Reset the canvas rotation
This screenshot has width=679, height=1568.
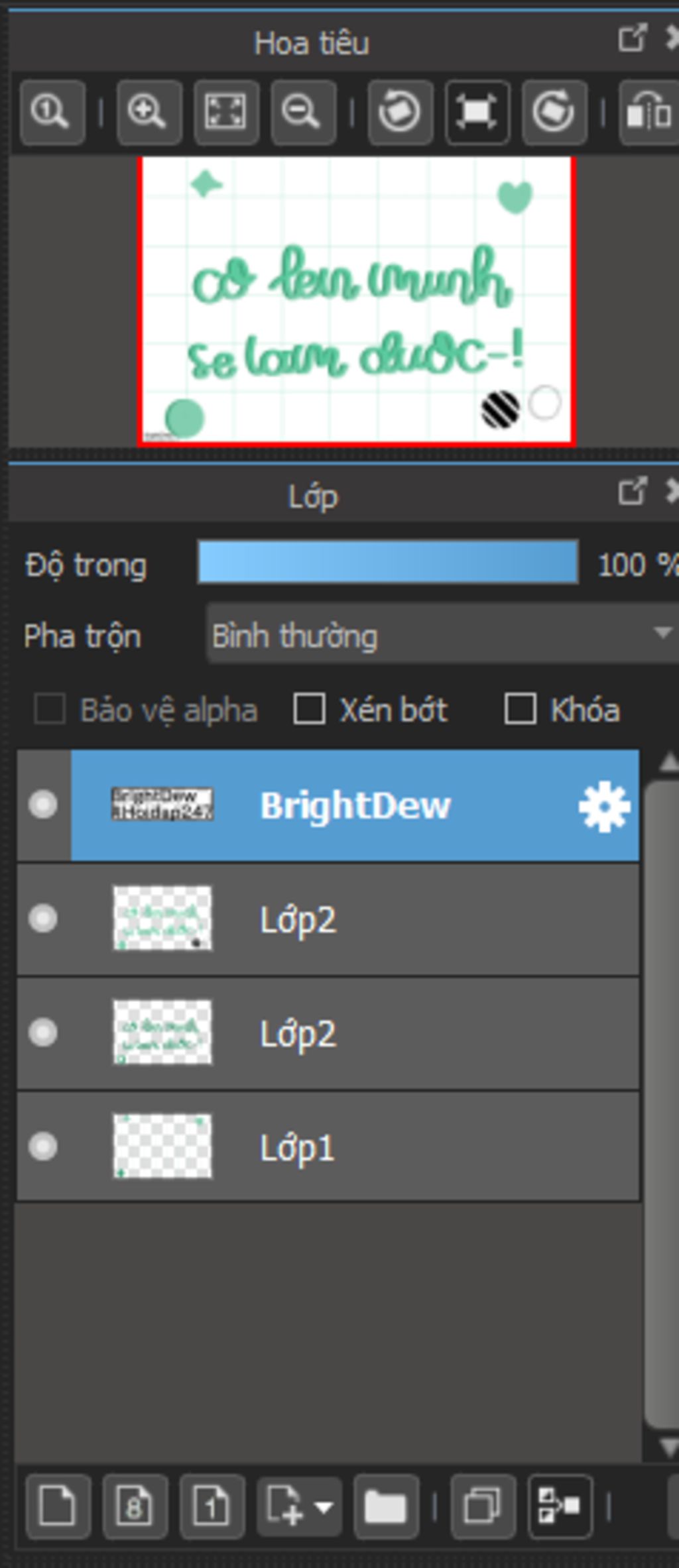point(477,112)
